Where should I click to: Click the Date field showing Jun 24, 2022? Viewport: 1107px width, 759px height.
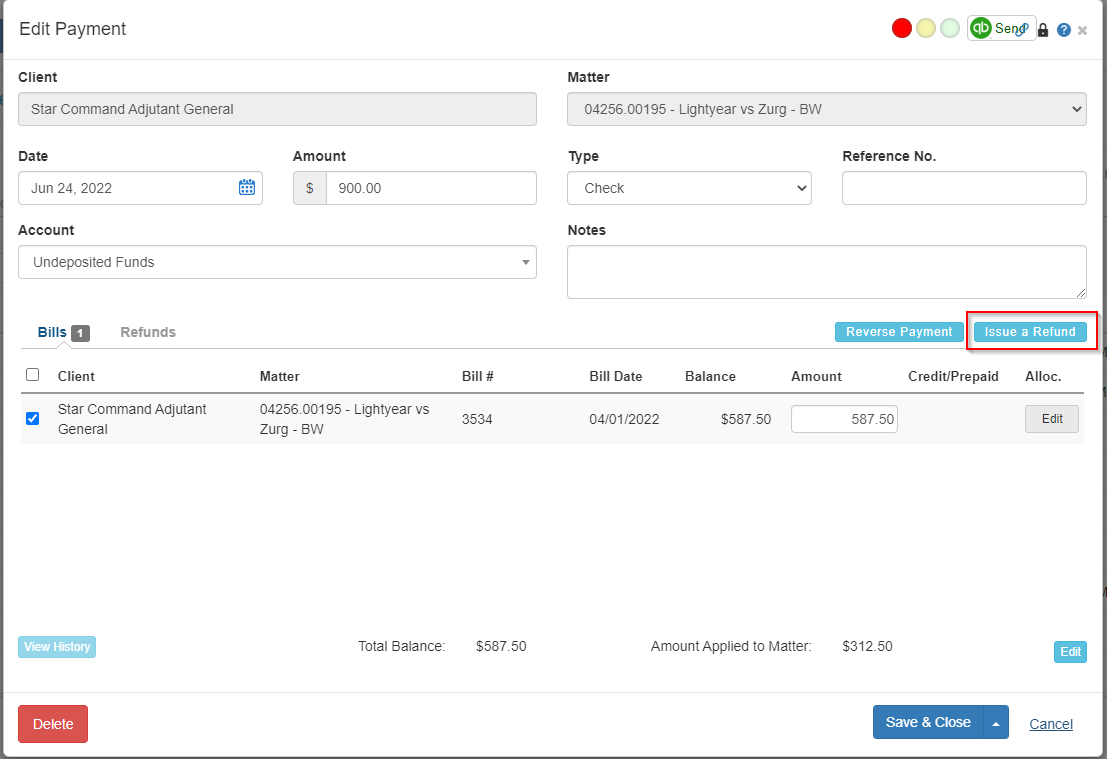click(x=140, y=188)
